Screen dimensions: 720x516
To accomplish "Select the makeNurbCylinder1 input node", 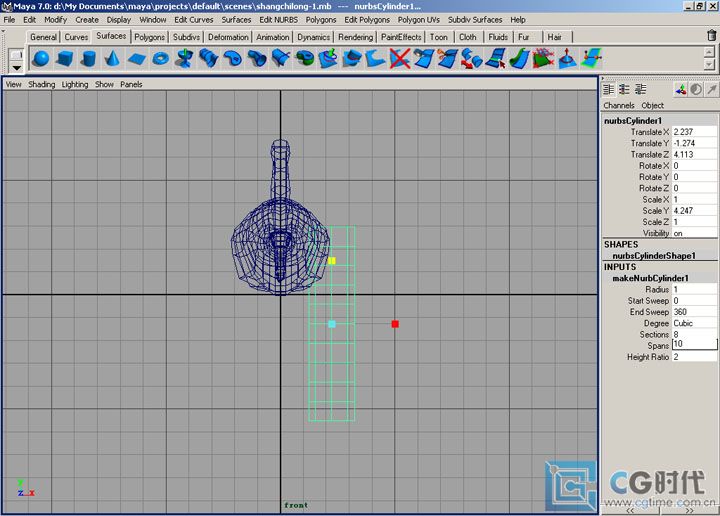I will click(651, 278).
